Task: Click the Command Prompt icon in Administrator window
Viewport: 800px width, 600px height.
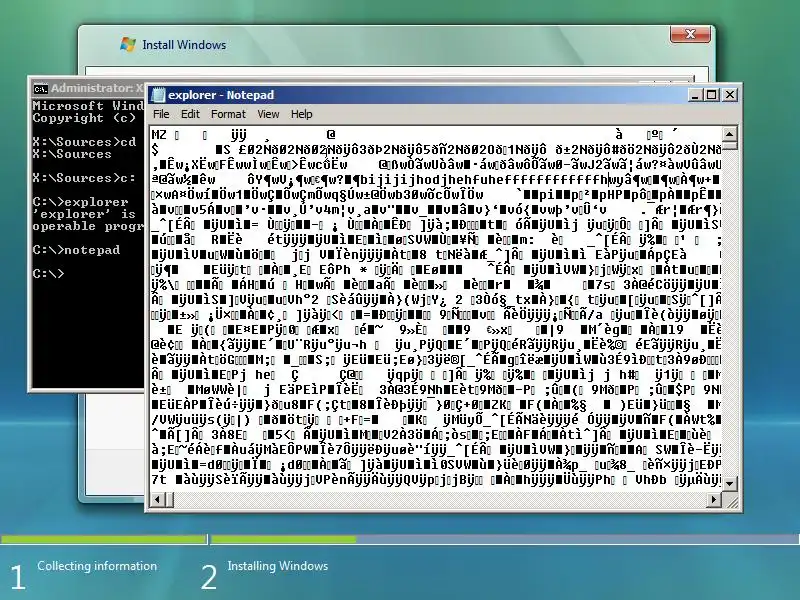Action: click(x=40, y=89)
